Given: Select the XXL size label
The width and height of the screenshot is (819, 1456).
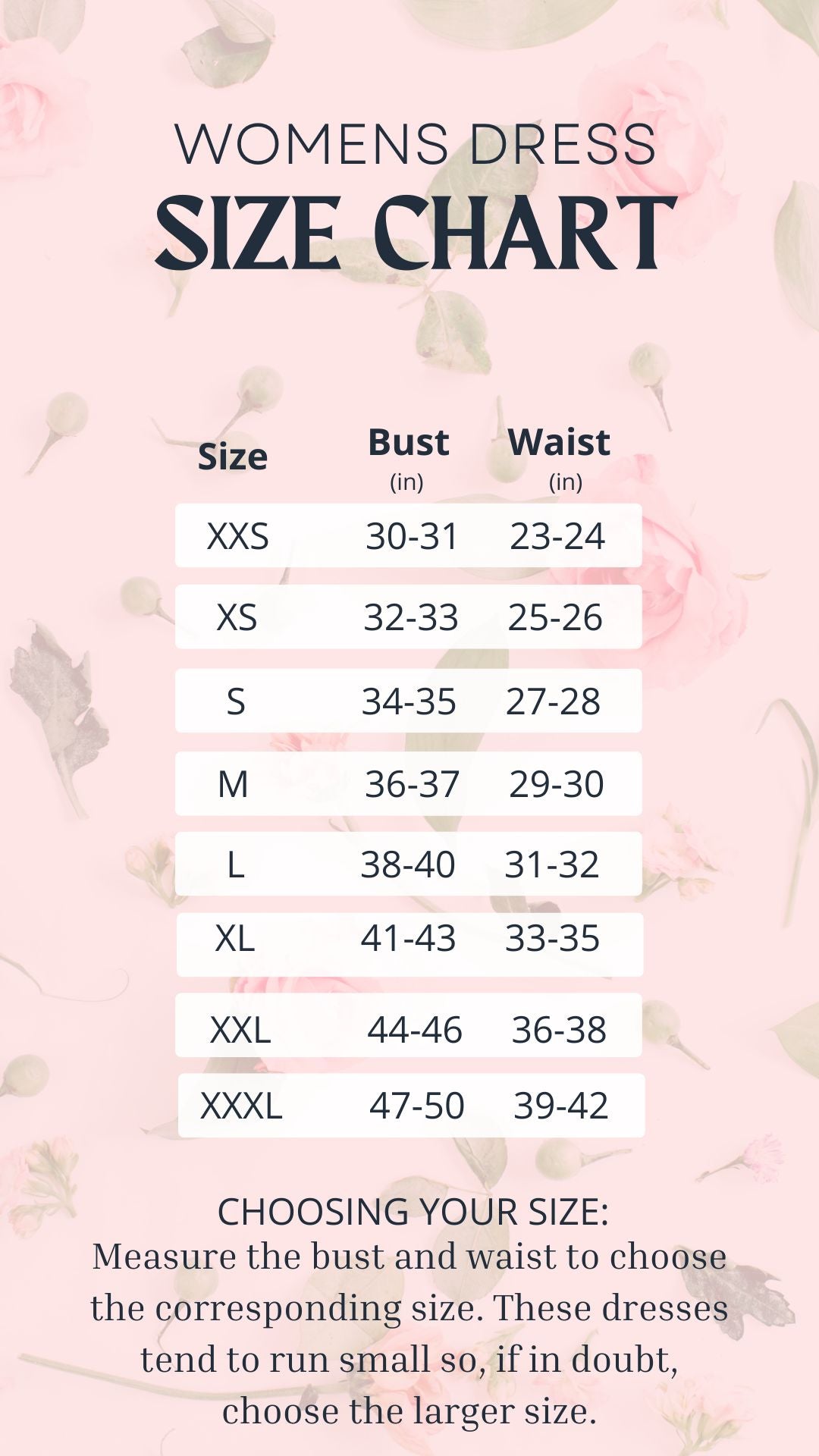Looking at the screenshot, I should (x=240, y=1030).
